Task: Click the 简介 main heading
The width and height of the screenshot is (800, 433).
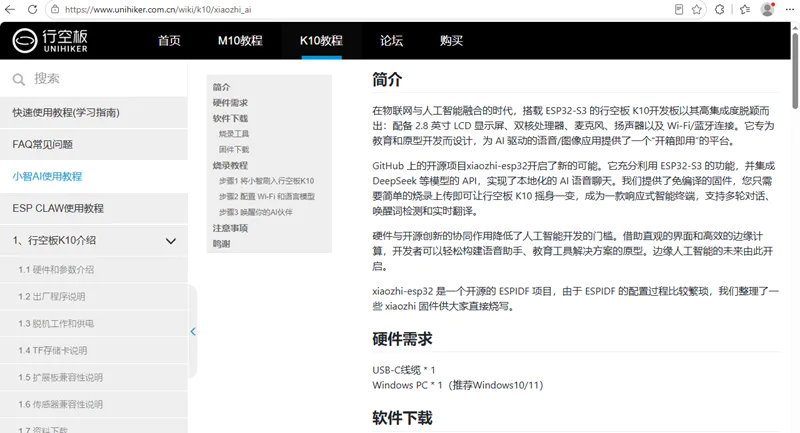Action: pyautogui.click(x=387, y=80)
